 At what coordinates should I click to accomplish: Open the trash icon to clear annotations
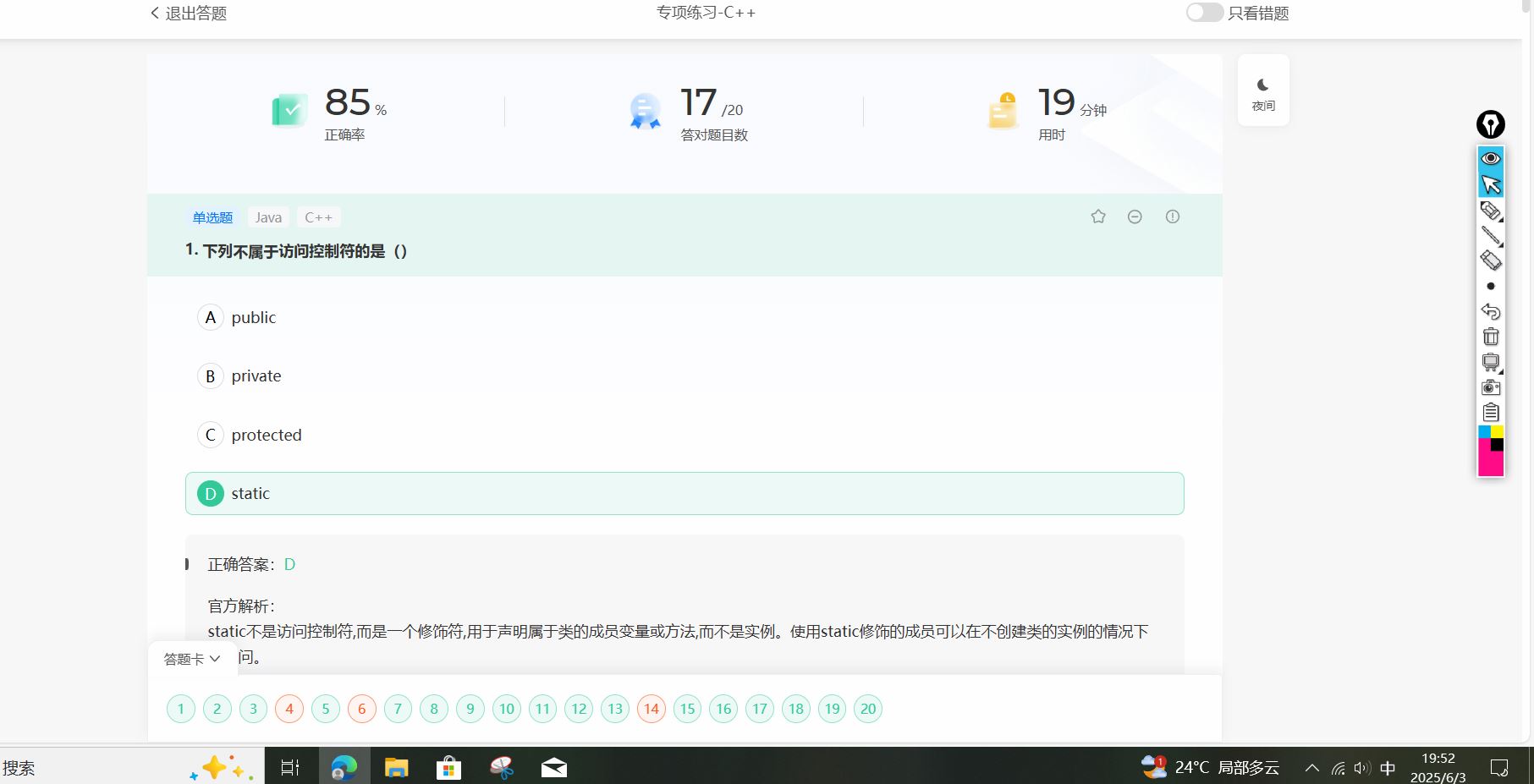(x=1490, y=336)
